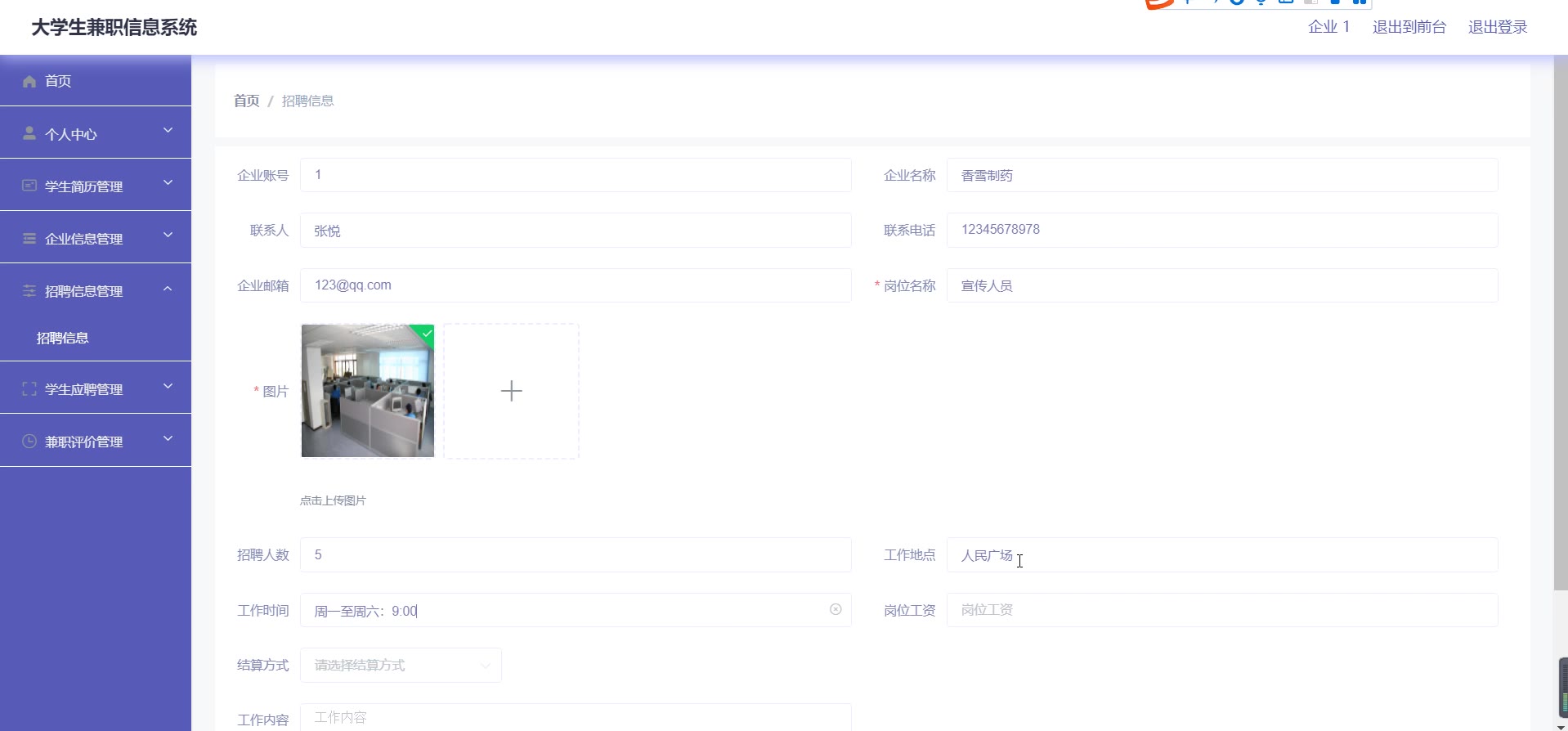Open 首页 in the sidebar
1568x731 pixels.
[x=96, y=81]
